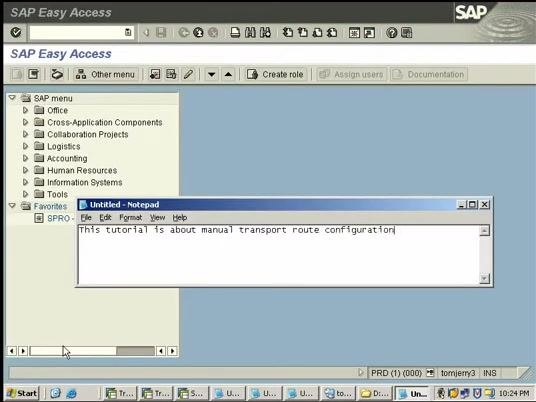
Task: Switch to the to... taskbar button
Action: (x=338, y=393)
